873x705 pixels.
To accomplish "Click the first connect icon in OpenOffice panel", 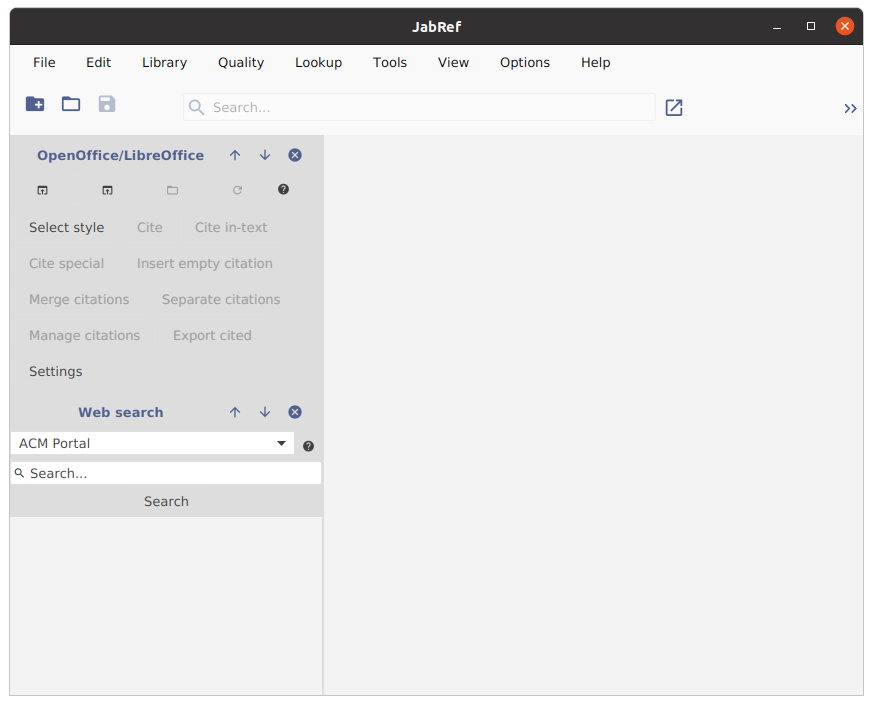I will pos(42,190).
